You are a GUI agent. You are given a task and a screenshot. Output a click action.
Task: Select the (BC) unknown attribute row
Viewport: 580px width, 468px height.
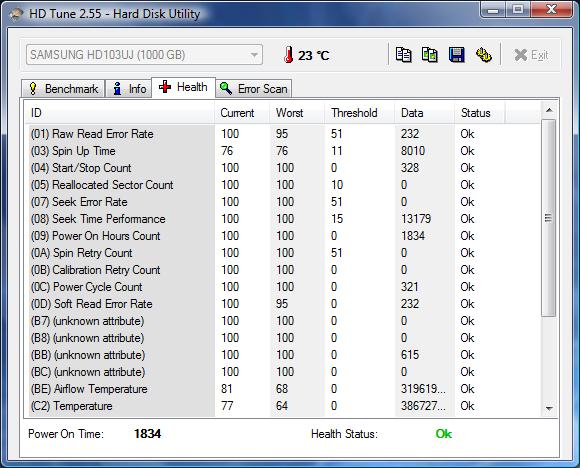[283, 372]
